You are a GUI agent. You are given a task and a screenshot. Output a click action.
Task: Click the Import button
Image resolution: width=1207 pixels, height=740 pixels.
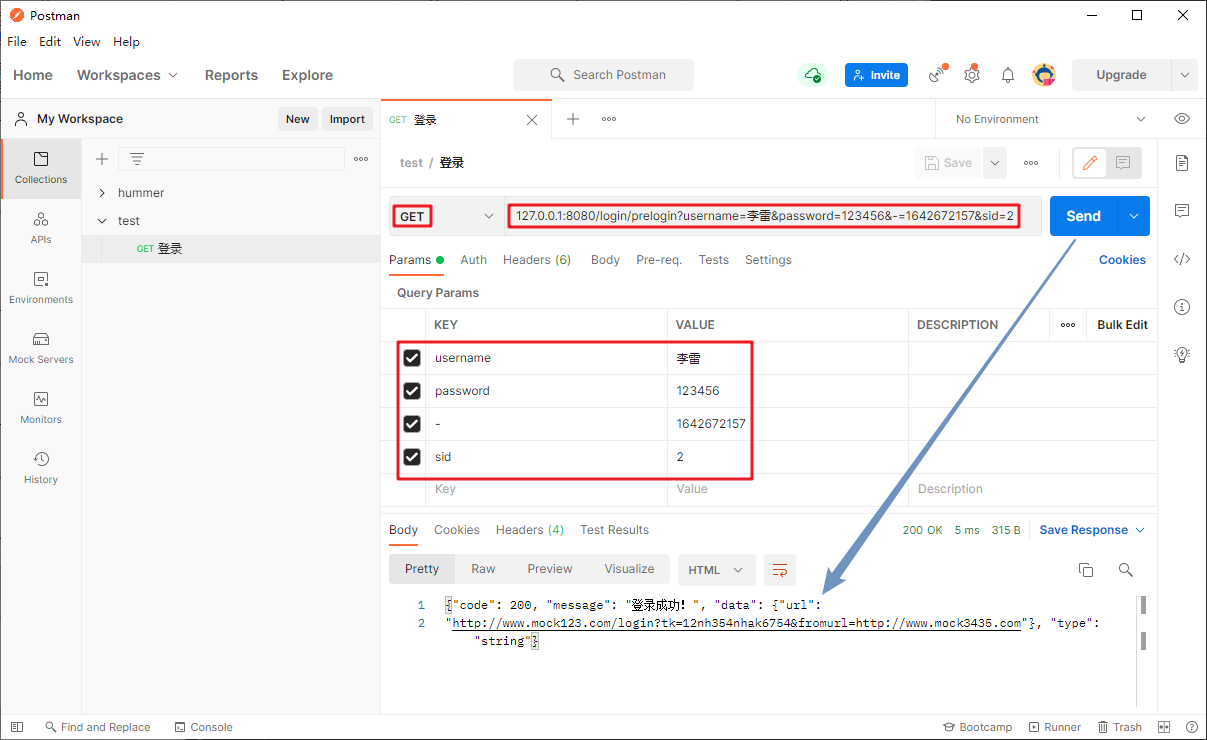pyautogui.click(x=347, y=119)
